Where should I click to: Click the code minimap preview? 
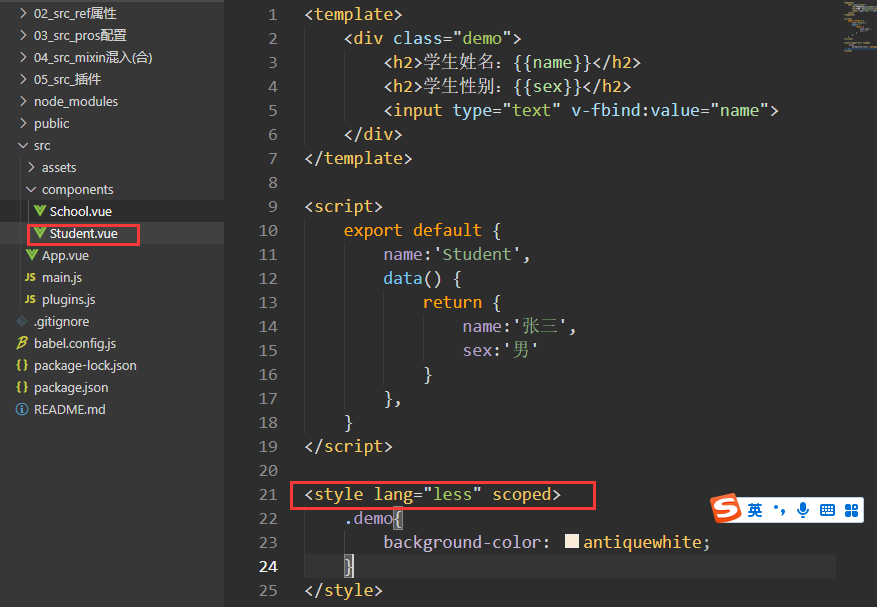coord(860,27)
